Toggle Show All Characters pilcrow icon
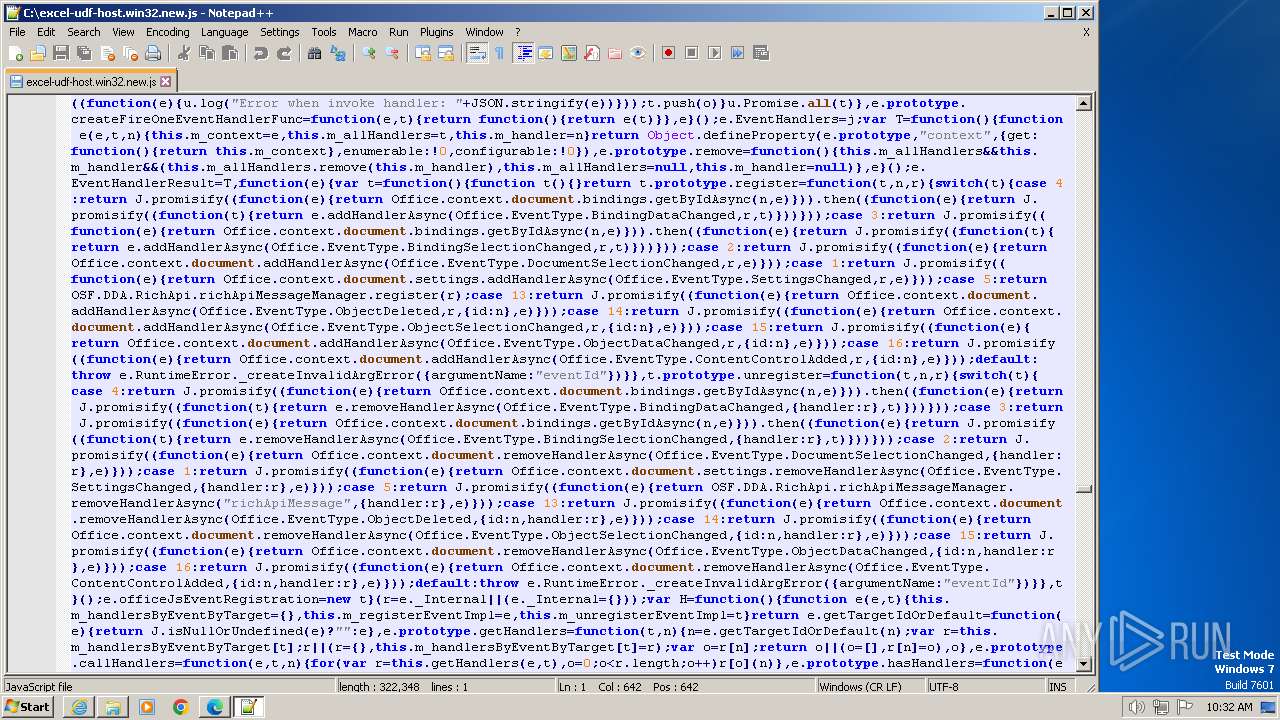The image size is (1280, 720). (x=500, y=53)
